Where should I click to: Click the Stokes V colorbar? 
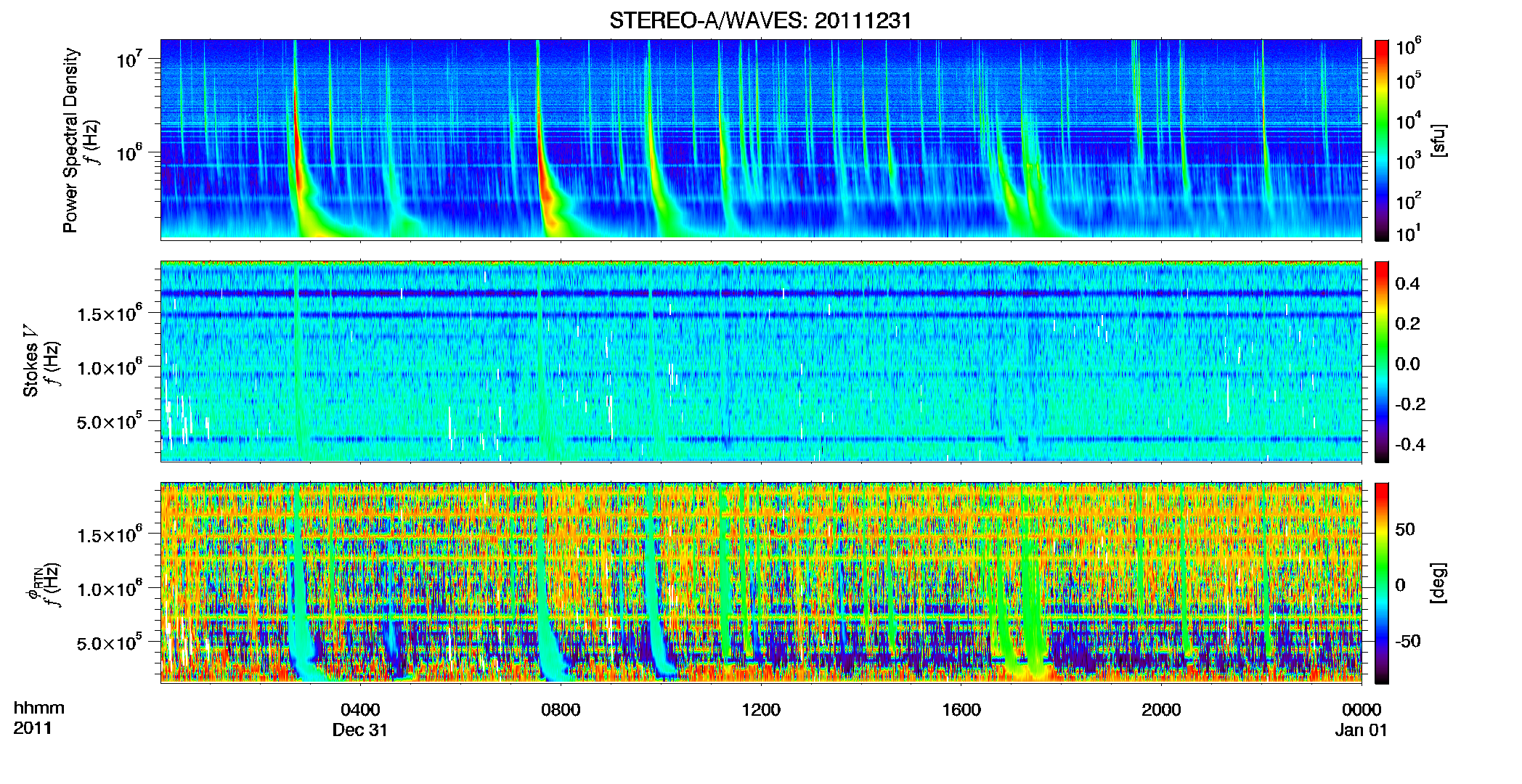pos(1382,362)
